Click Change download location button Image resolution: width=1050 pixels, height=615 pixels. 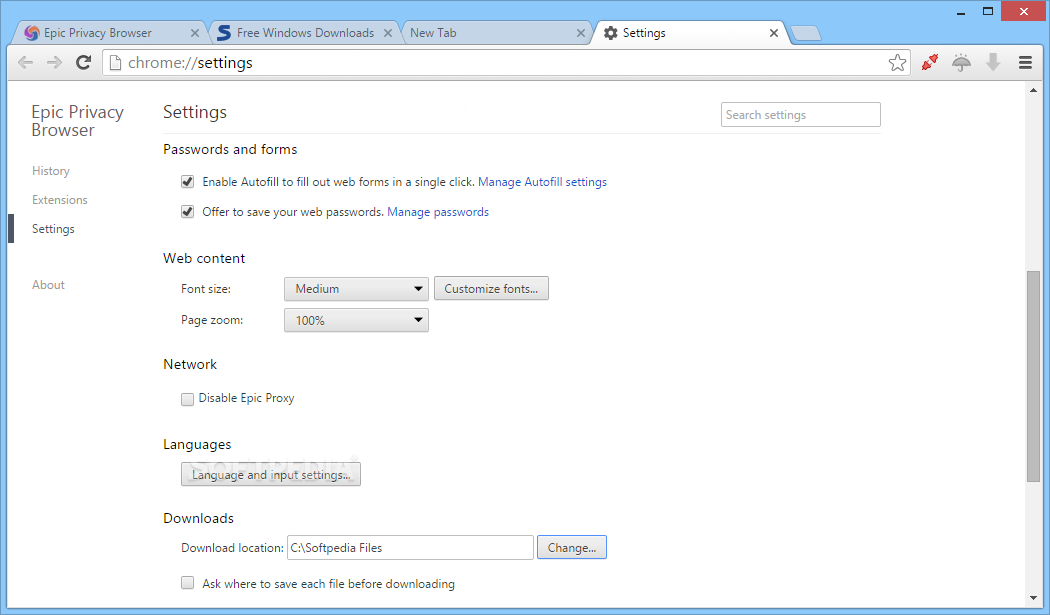tap(572, 547)
